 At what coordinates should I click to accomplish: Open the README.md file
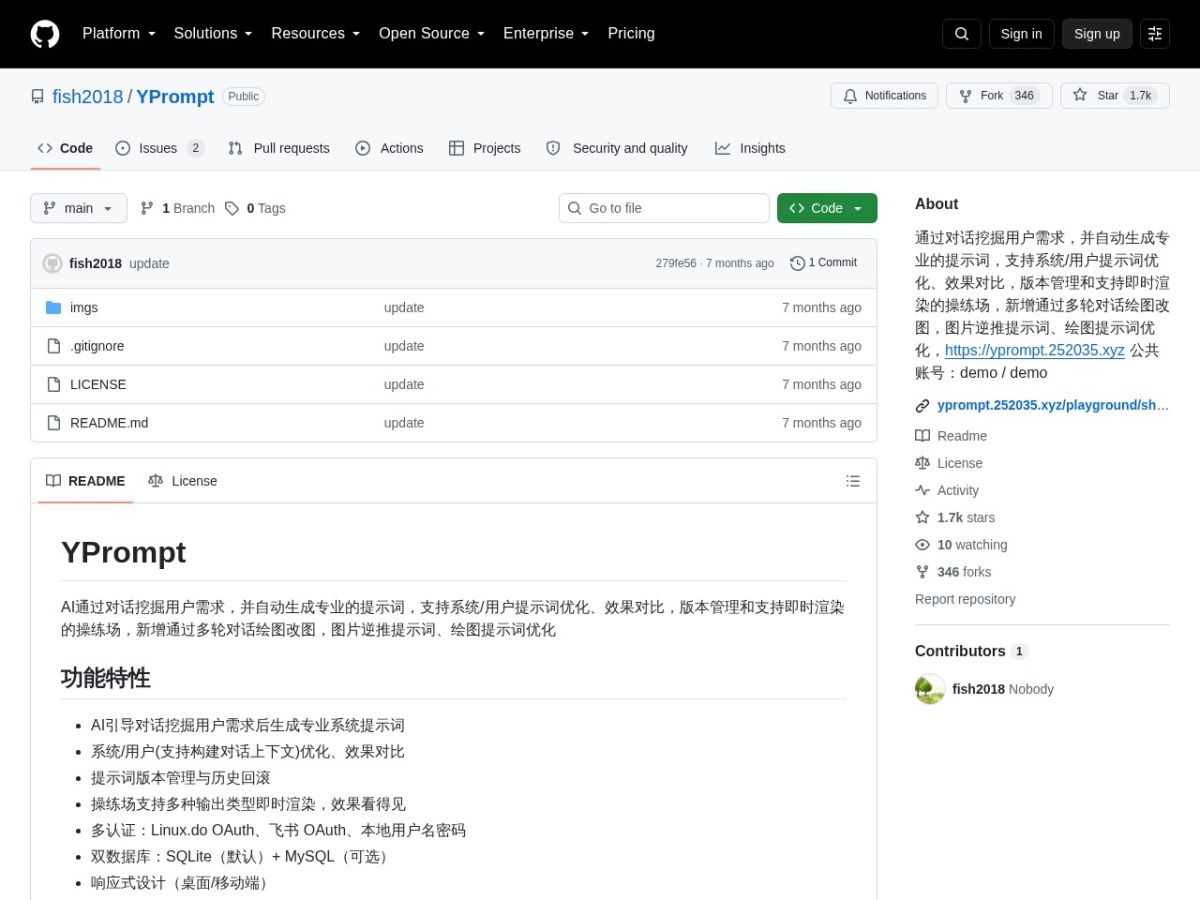(x=109, y=423)
